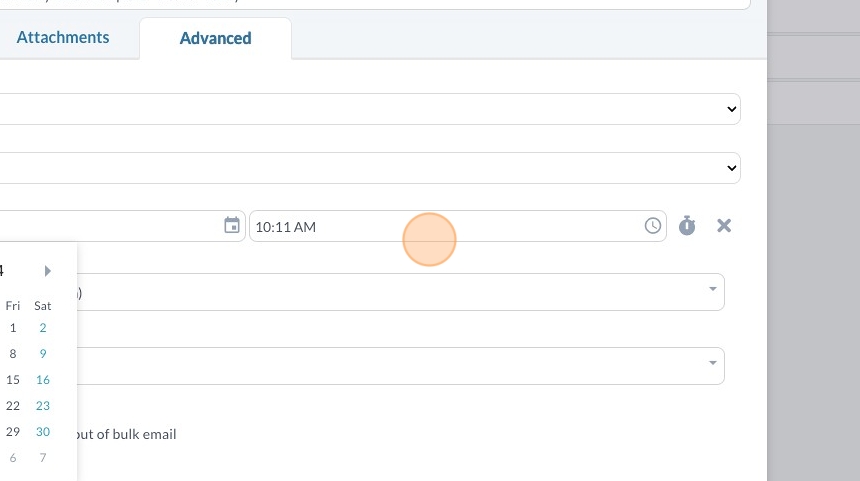
Task: Select Saturday the 23rd in calendar
Action: [x=42, y=406]
